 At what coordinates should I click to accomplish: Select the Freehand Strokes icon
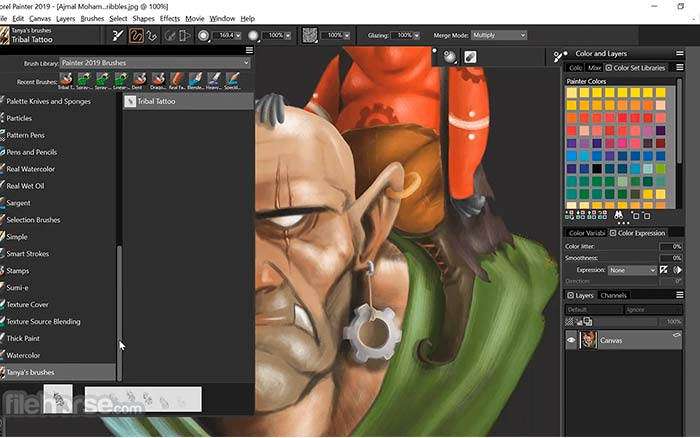coord(136,35)
